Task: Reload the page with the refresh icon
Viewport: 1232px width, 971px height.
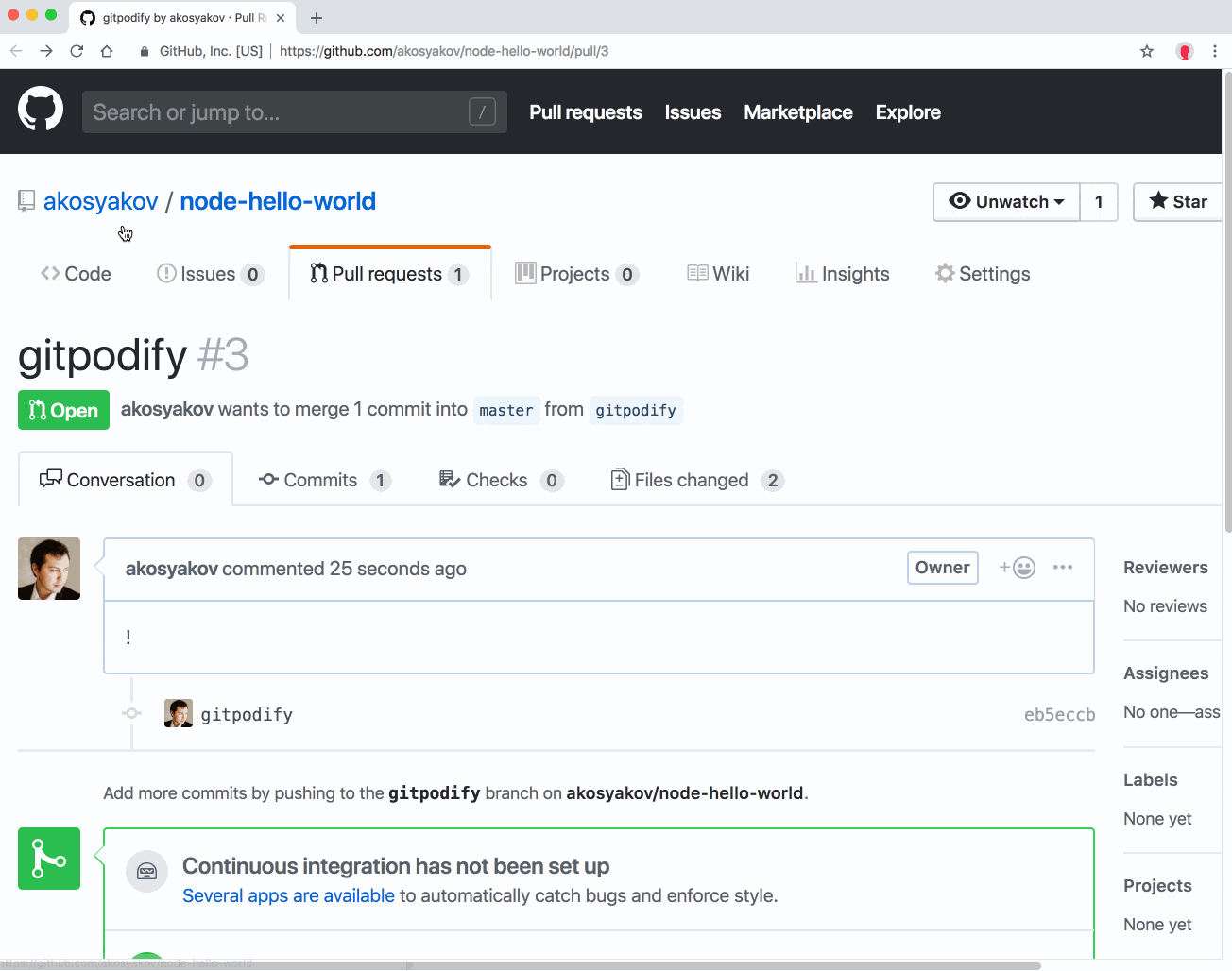Action: click(x=76, y=50)
